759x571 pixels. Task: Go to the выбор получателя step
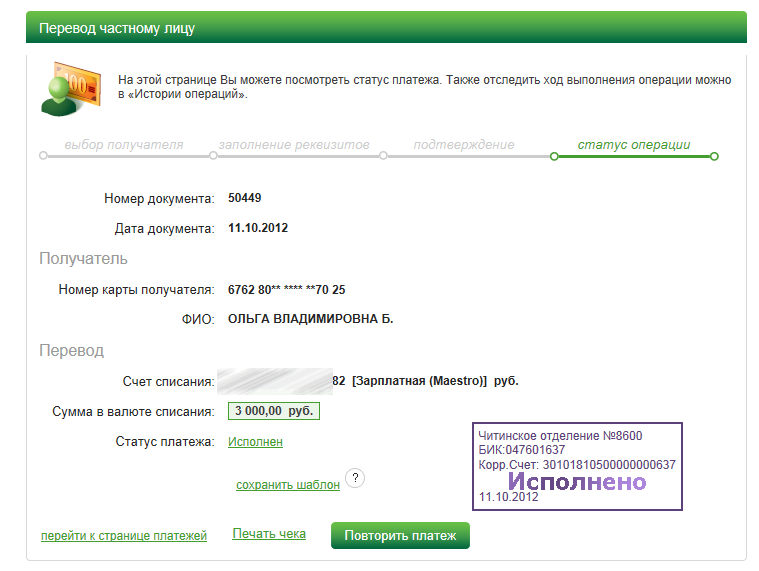pos(124,145)
